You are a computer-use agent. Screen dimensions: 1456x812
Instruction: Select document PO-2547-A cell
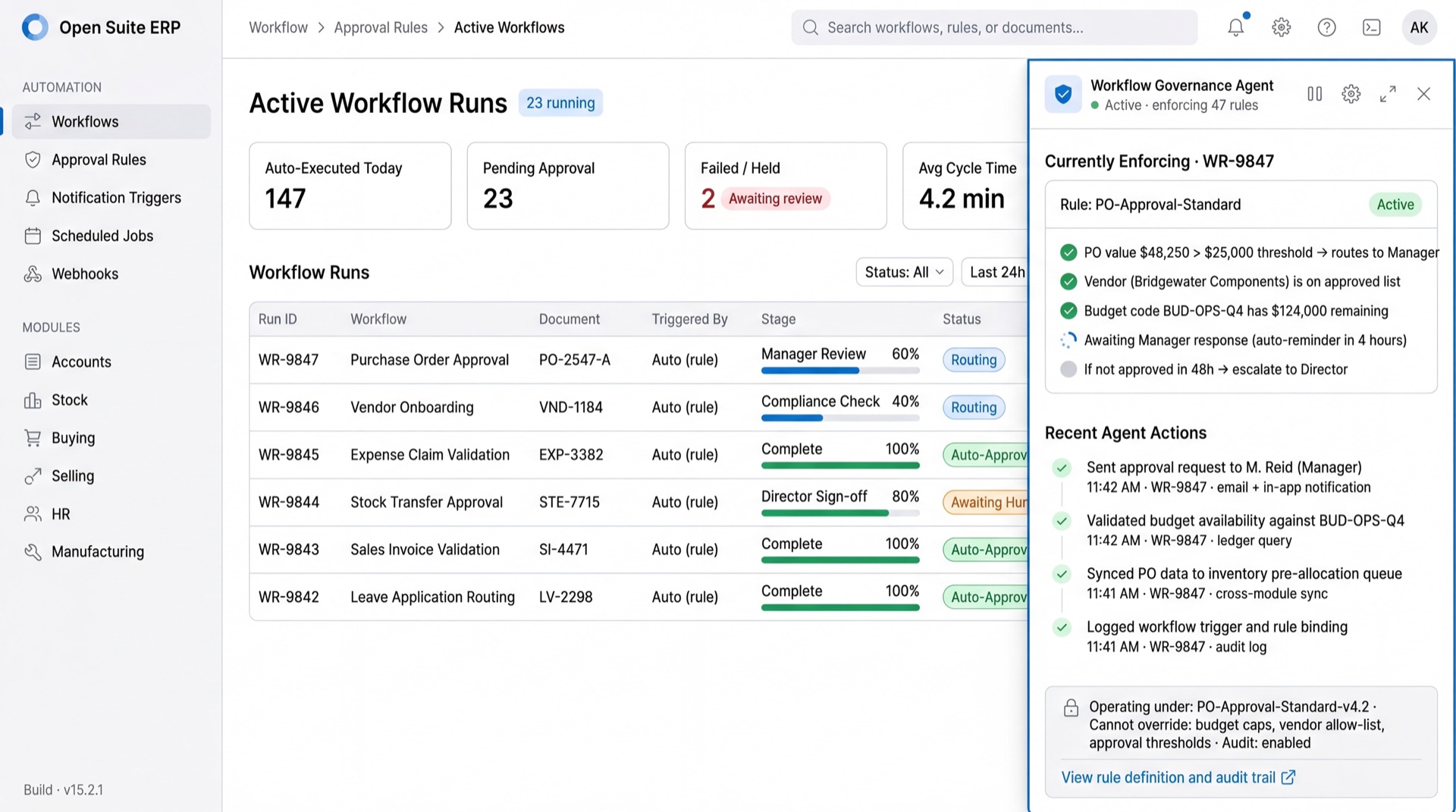pyautogui.click(x=575, y=360)
